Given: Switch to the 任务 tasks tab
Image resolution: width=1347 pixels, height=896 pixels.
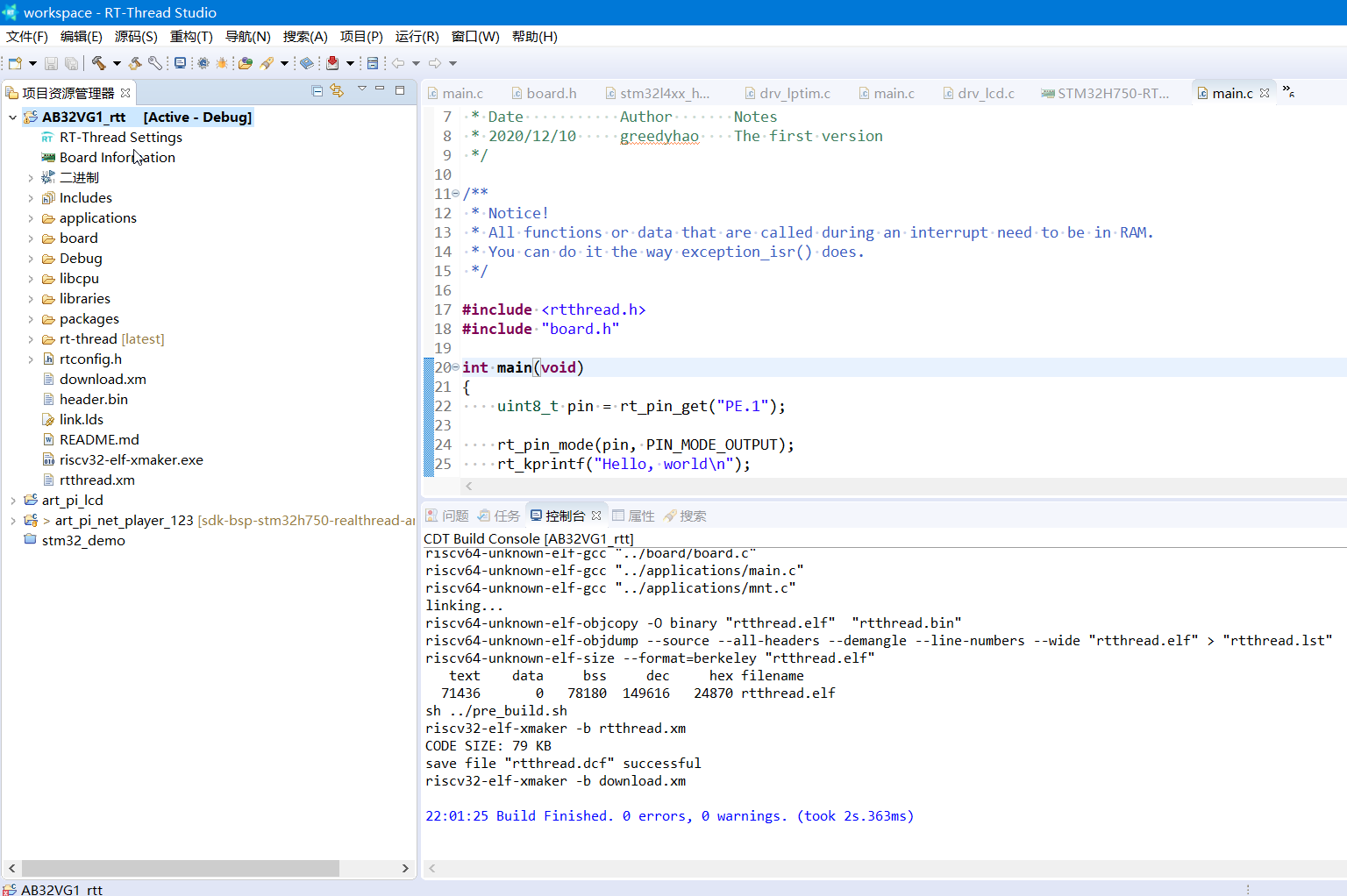Looking at the screenshot, I should point(499,516).
